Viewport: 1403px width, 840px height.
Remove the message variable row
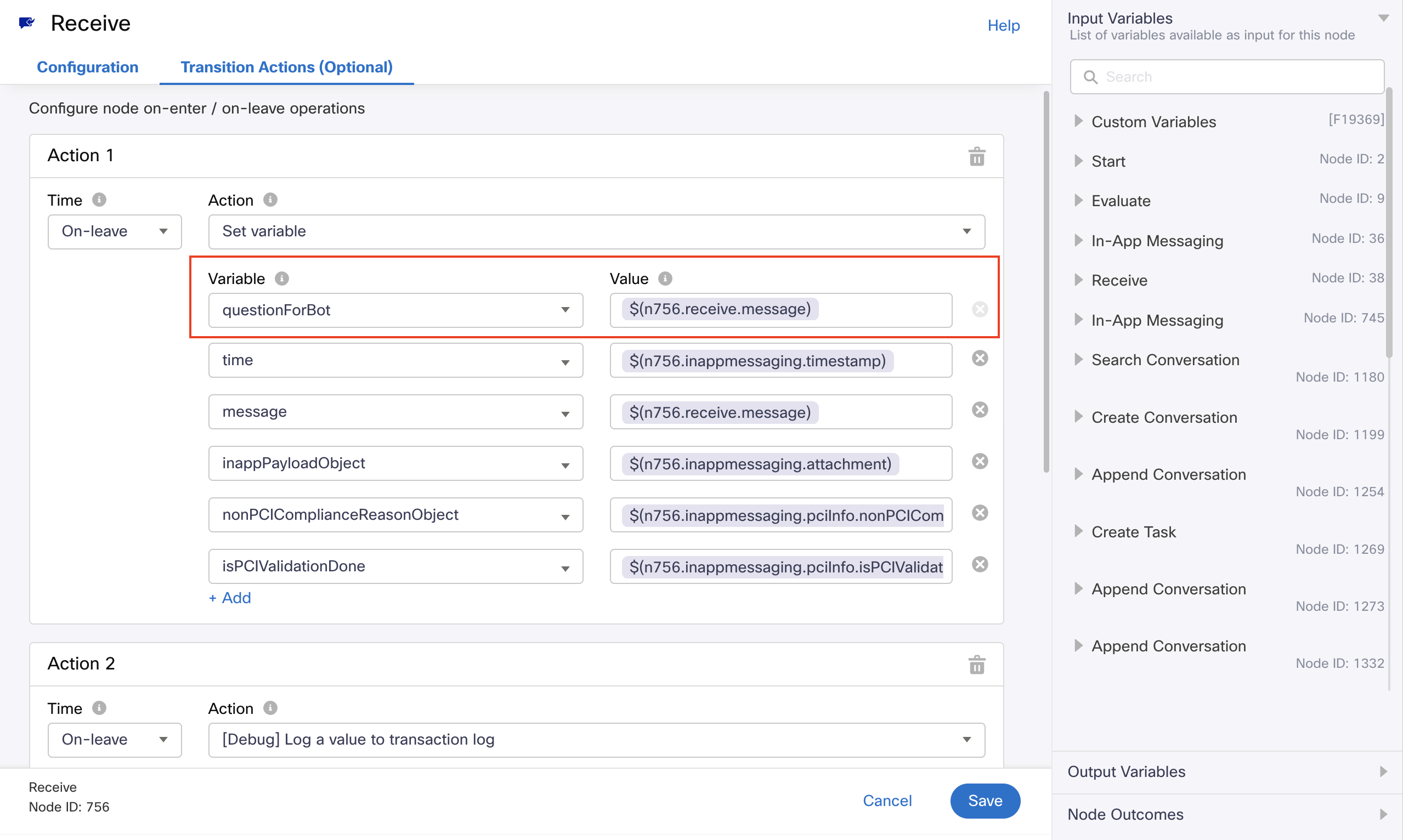tap(980, 410)
